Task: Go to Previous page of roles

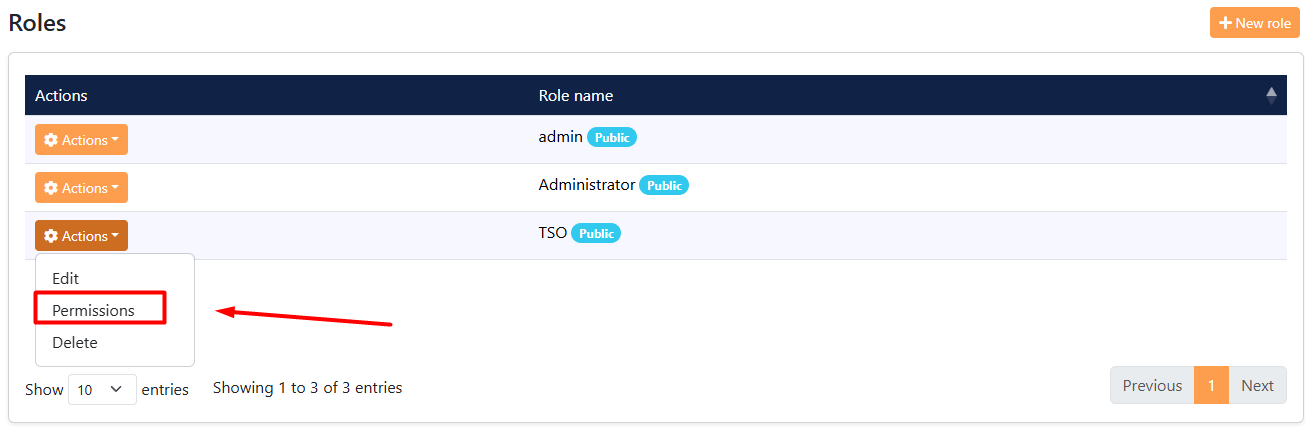Action: click(1152, 385)
